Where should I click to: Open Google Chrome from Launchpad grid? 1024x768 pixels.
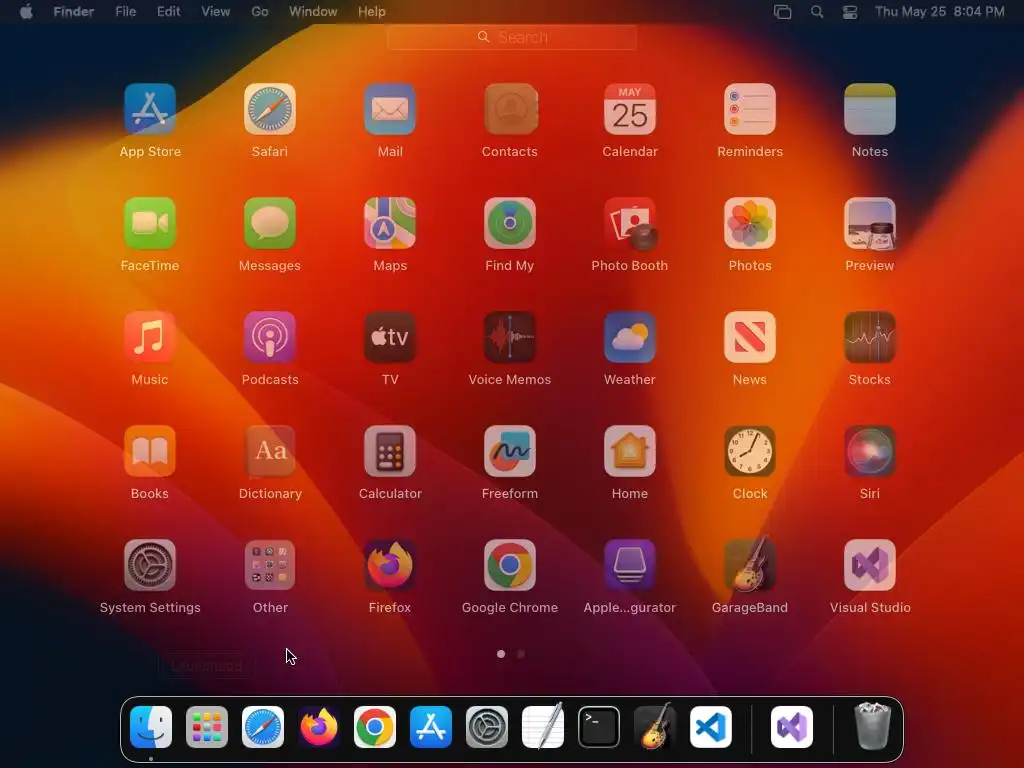510,565
